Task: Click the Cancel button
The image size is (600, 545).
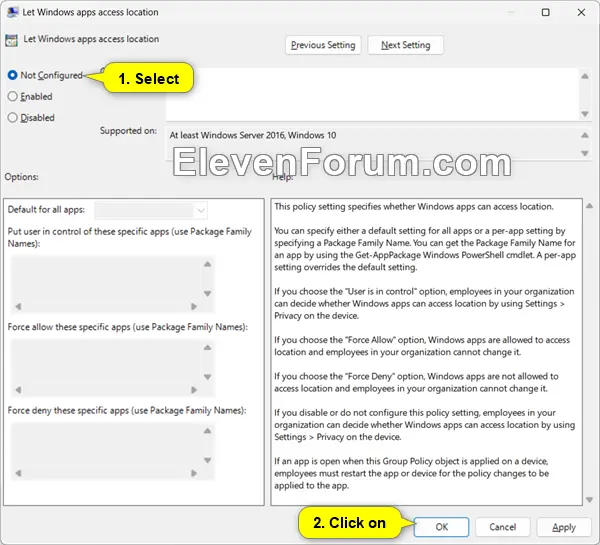Action: (502, 527)
